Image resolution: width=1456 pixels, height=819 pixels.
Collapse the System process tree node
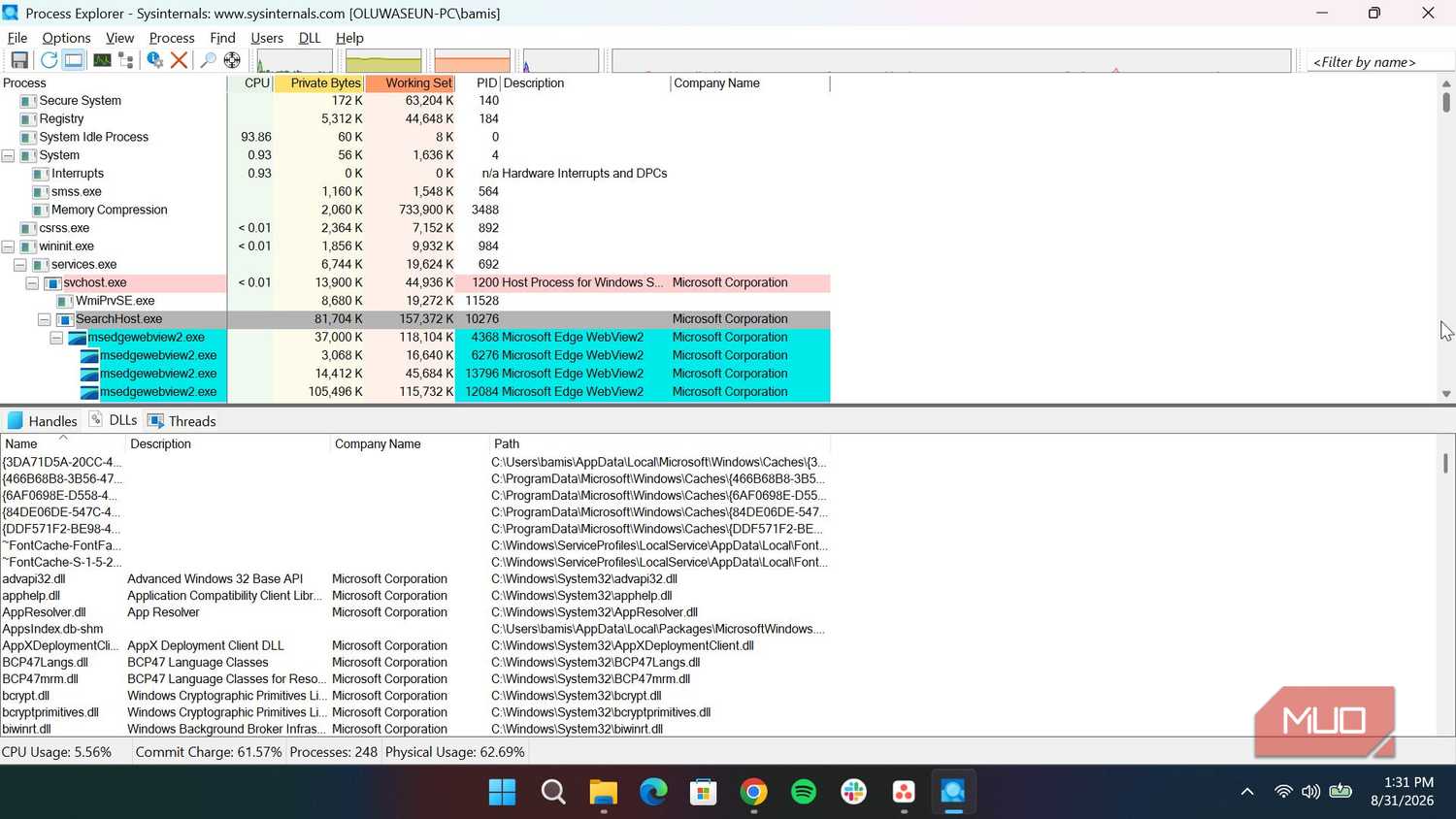[8, 155]
